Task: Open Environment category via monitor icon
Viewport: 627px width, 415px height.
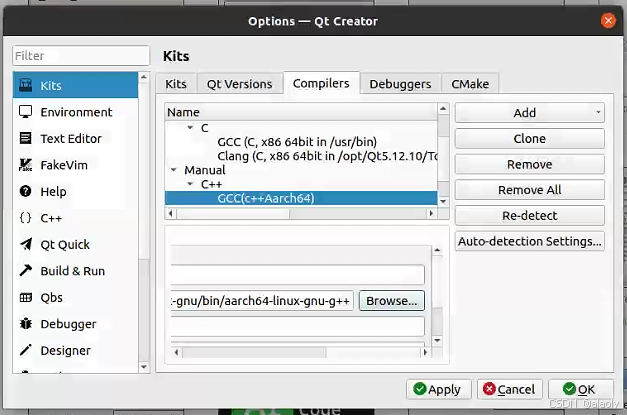Action: pos(26,112)
